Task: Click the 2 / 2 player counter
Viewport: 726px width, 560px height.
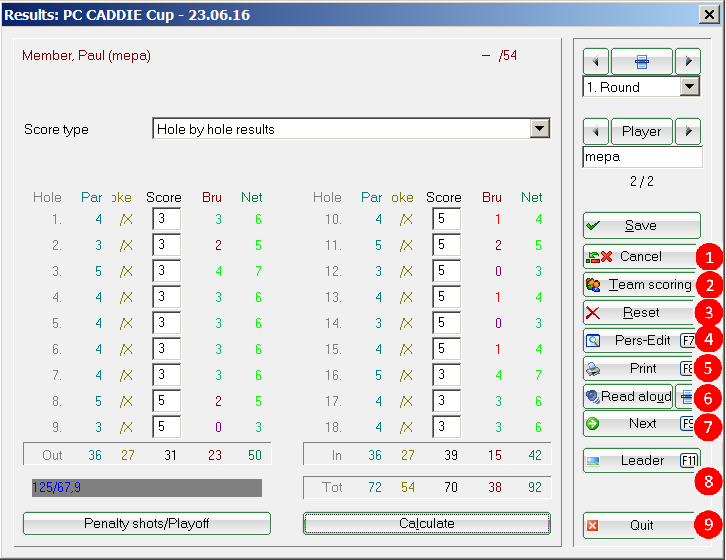Action: pos(641,181)
